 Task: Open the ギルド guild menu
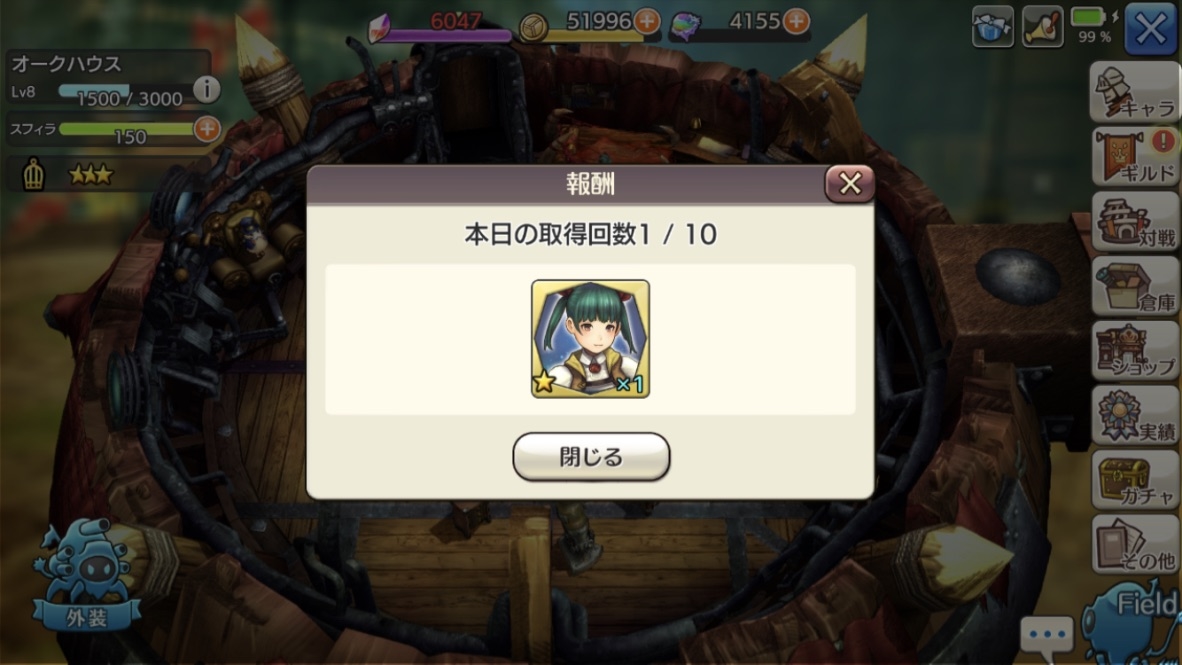click(x=1135, y=157)
